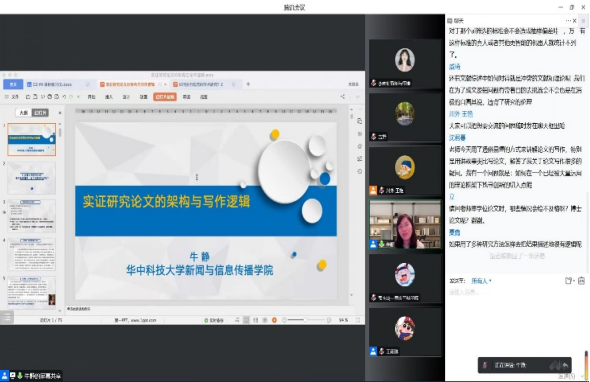
Task: Open chat panel more options ellipsis
Action: 568,21
